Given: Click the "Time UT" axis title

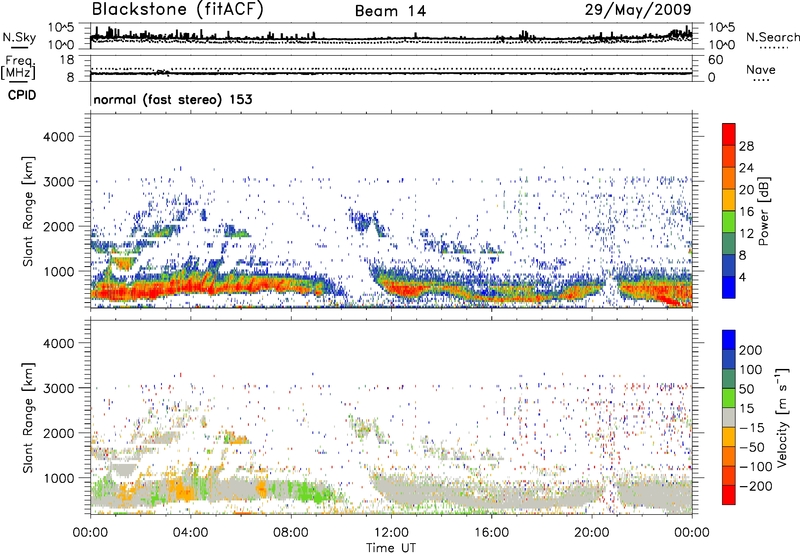Looking at the screenshot, I should (x=391, y=547).
